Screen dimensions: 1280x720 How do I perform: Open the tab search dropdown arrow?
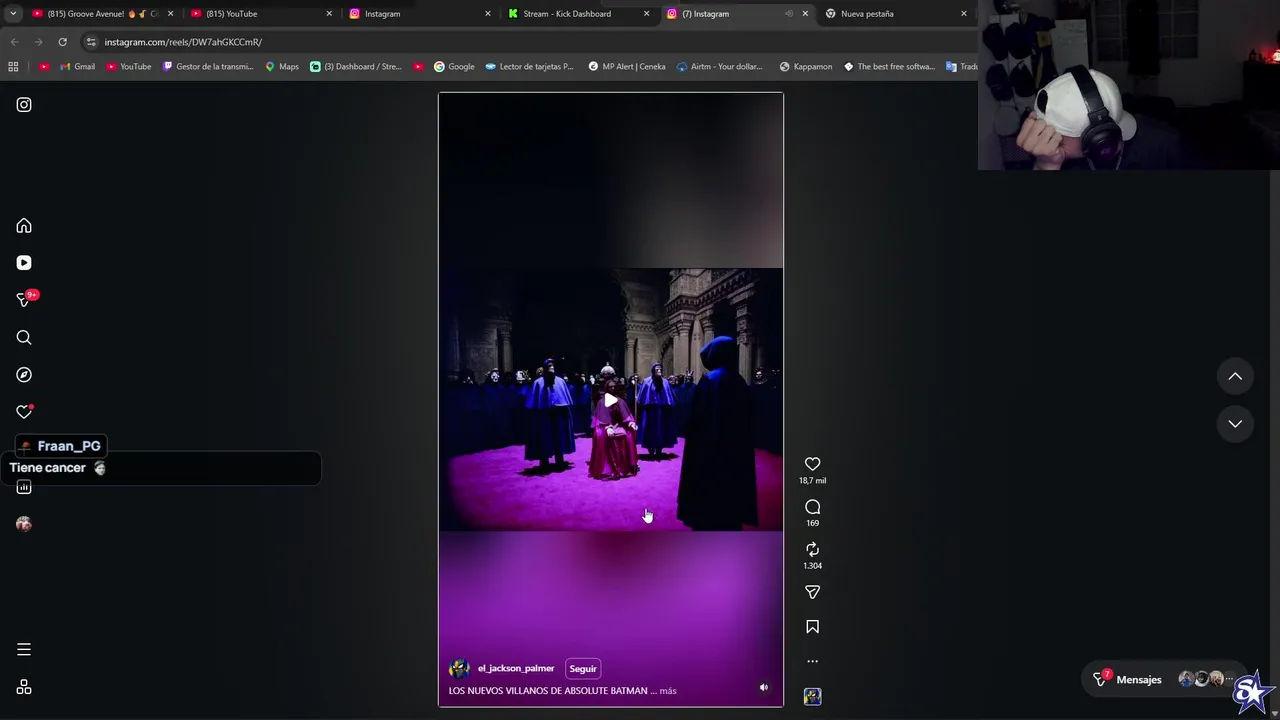[x=13, y=14]
